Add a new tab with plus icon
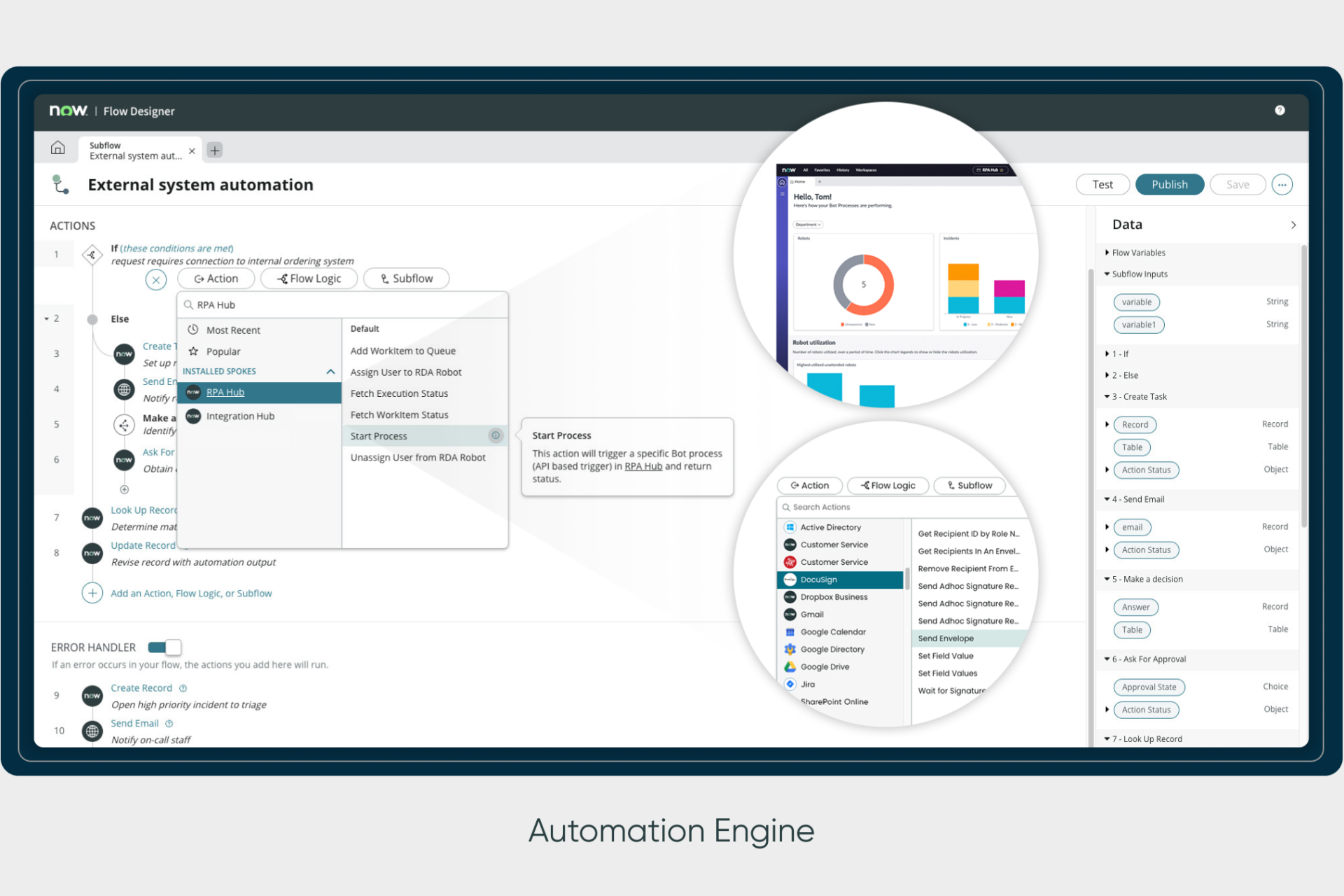The height and width of the screenshot is (896, 1344). pyautogui.click(x=215, y=150)
